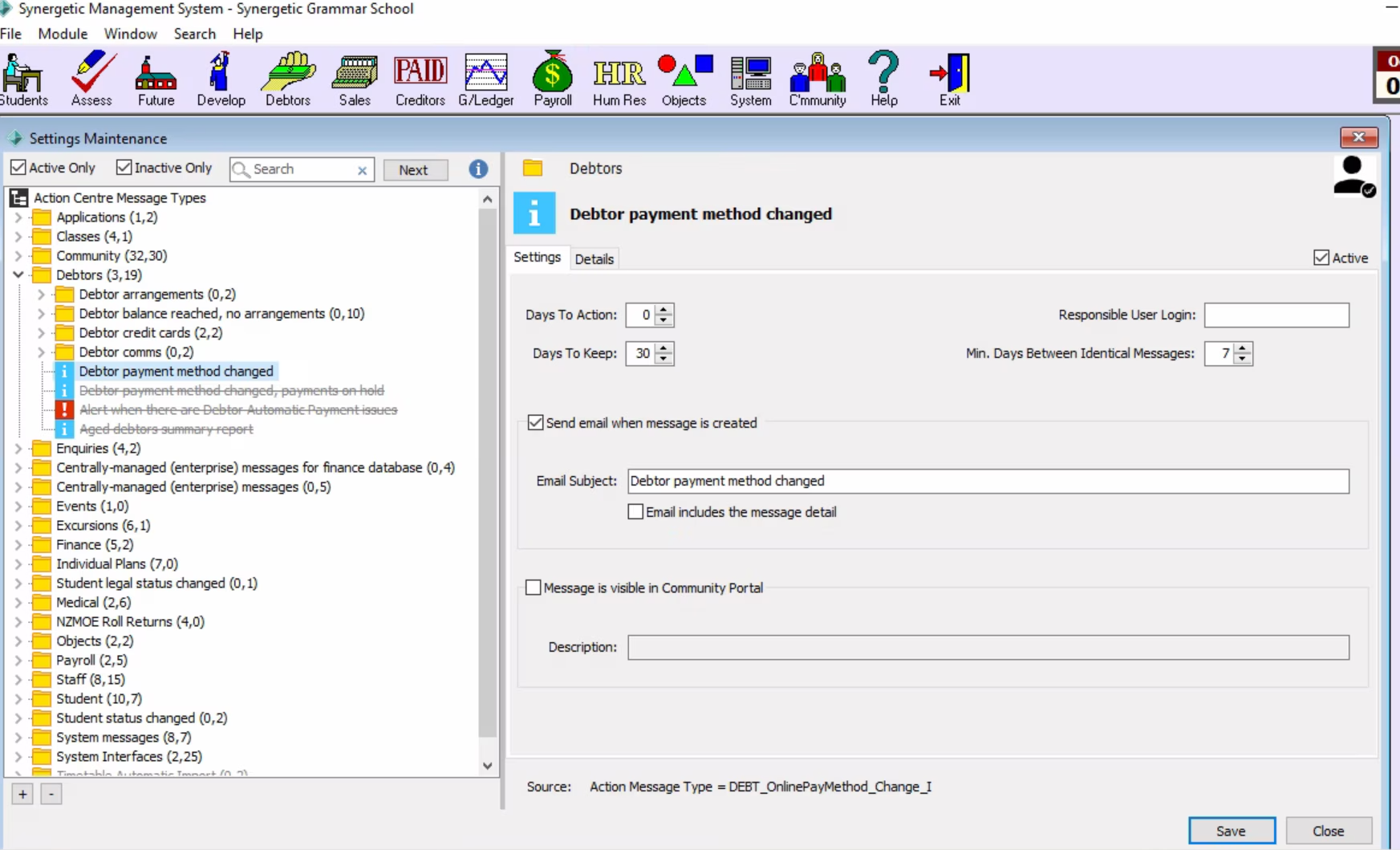Open the Debtors module icon
The height and width of the screenshot is (850, 1400).
(x=288, y=79)
